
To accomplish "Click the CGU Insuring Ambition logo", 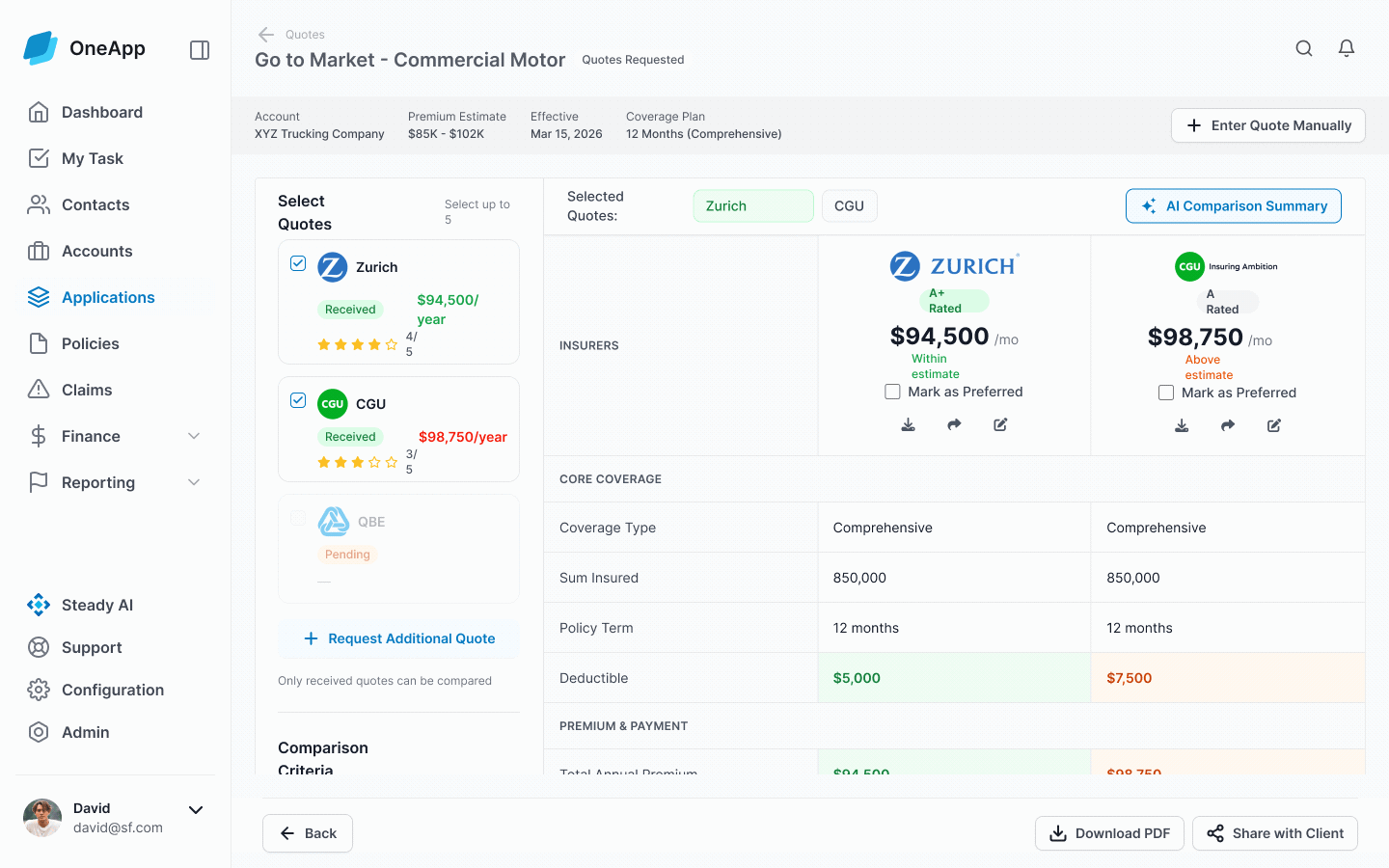I will pyautogui.click(x=1226, y=266).
